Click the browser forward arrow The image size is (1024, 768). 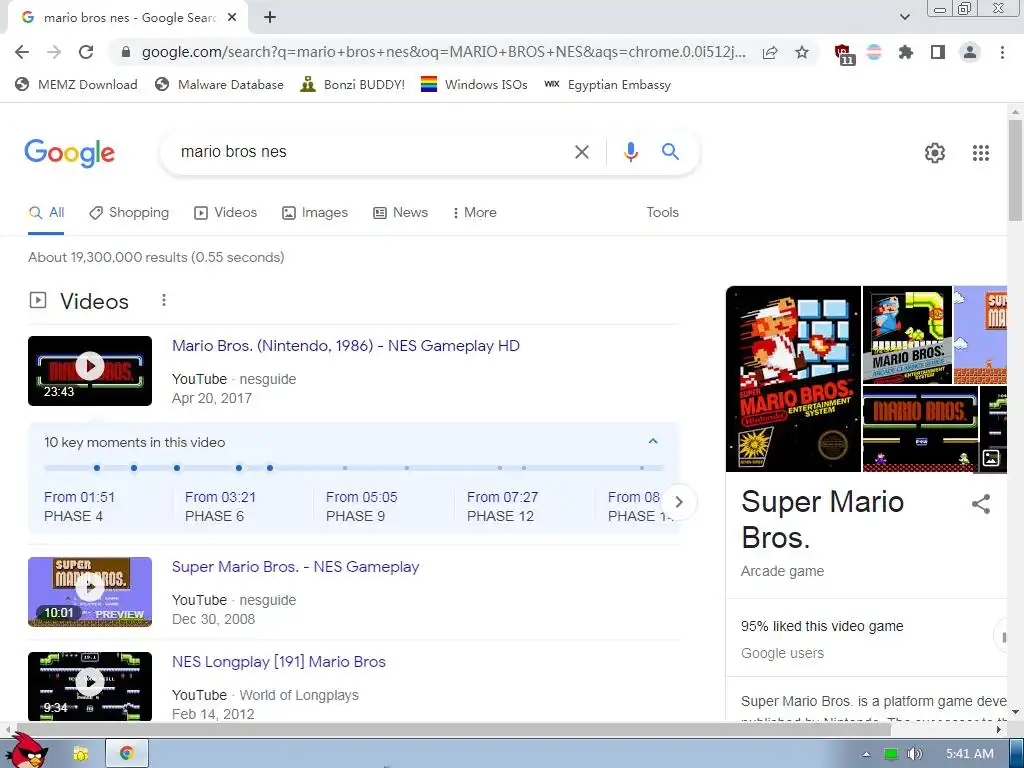[x=54, y=52]
